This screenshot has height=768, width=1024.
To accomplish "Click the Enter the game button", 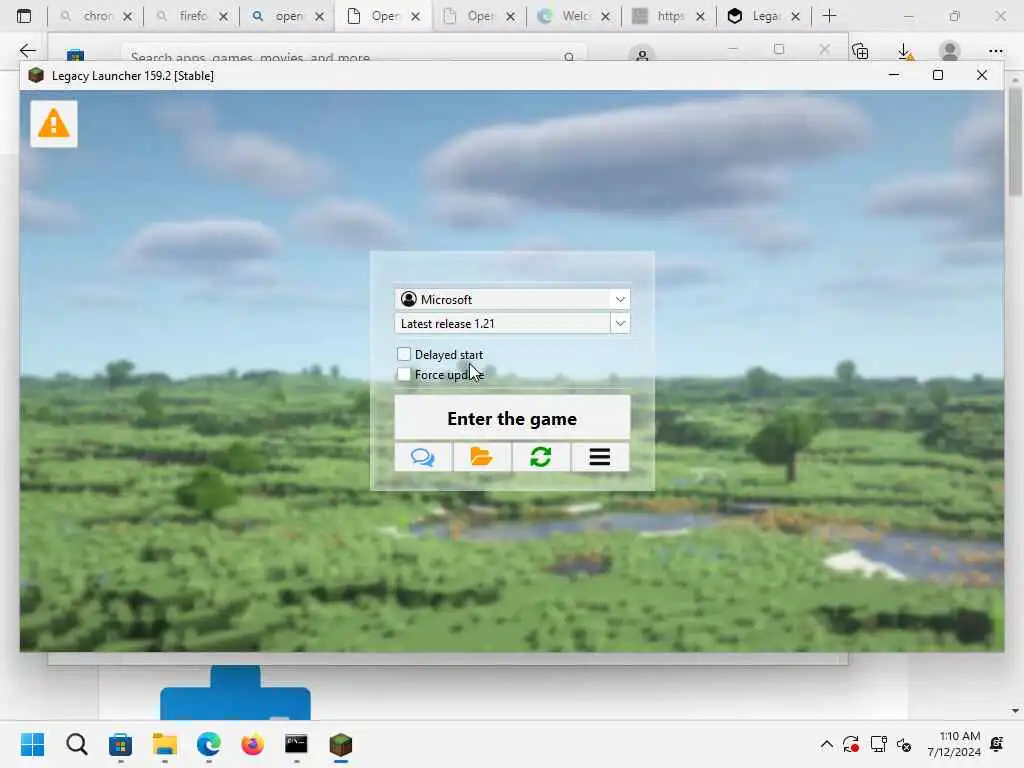I will click(513, 417).
